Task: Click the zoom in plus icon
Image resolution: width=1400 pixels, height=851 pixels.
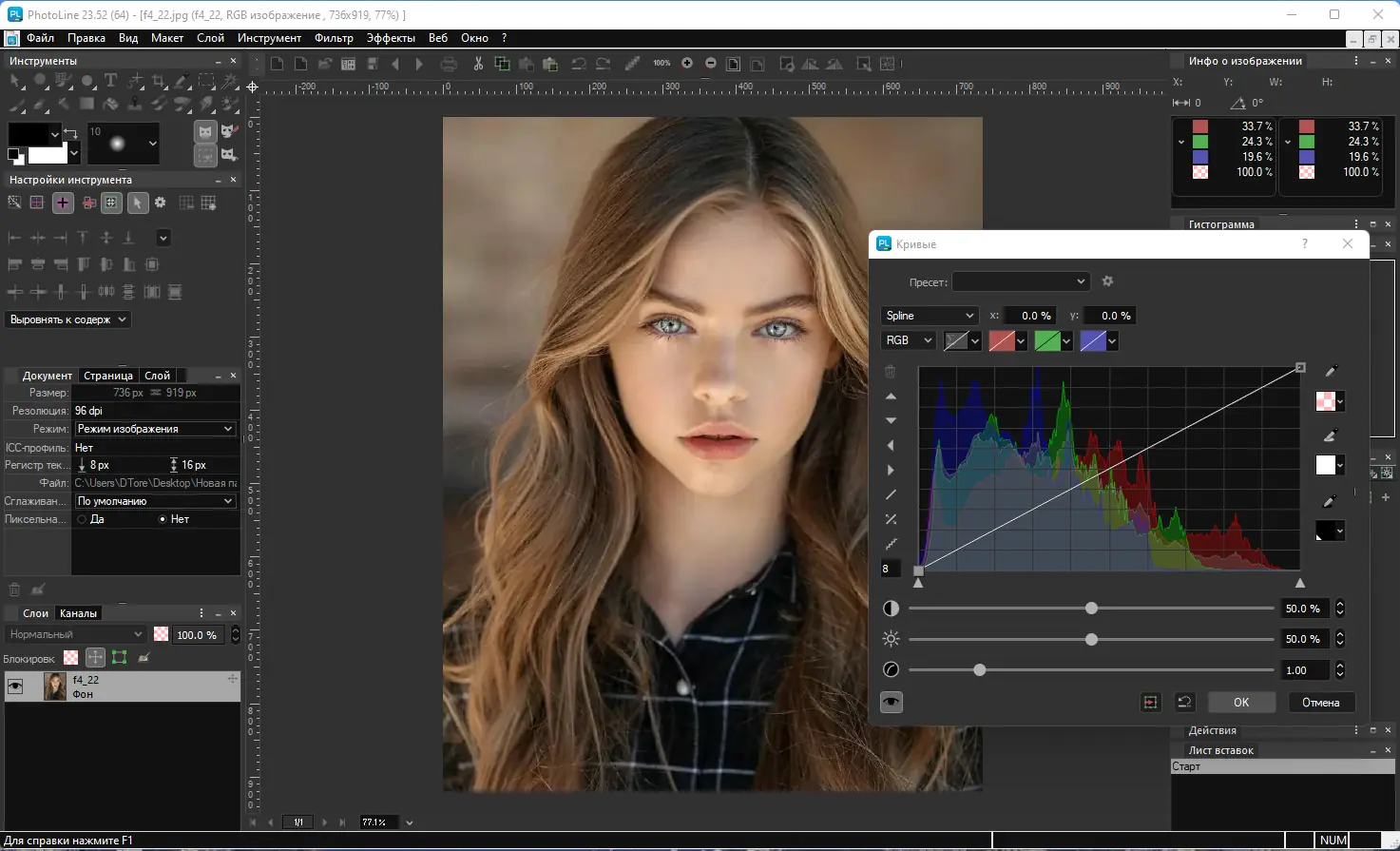Action: tap(687, 64)
